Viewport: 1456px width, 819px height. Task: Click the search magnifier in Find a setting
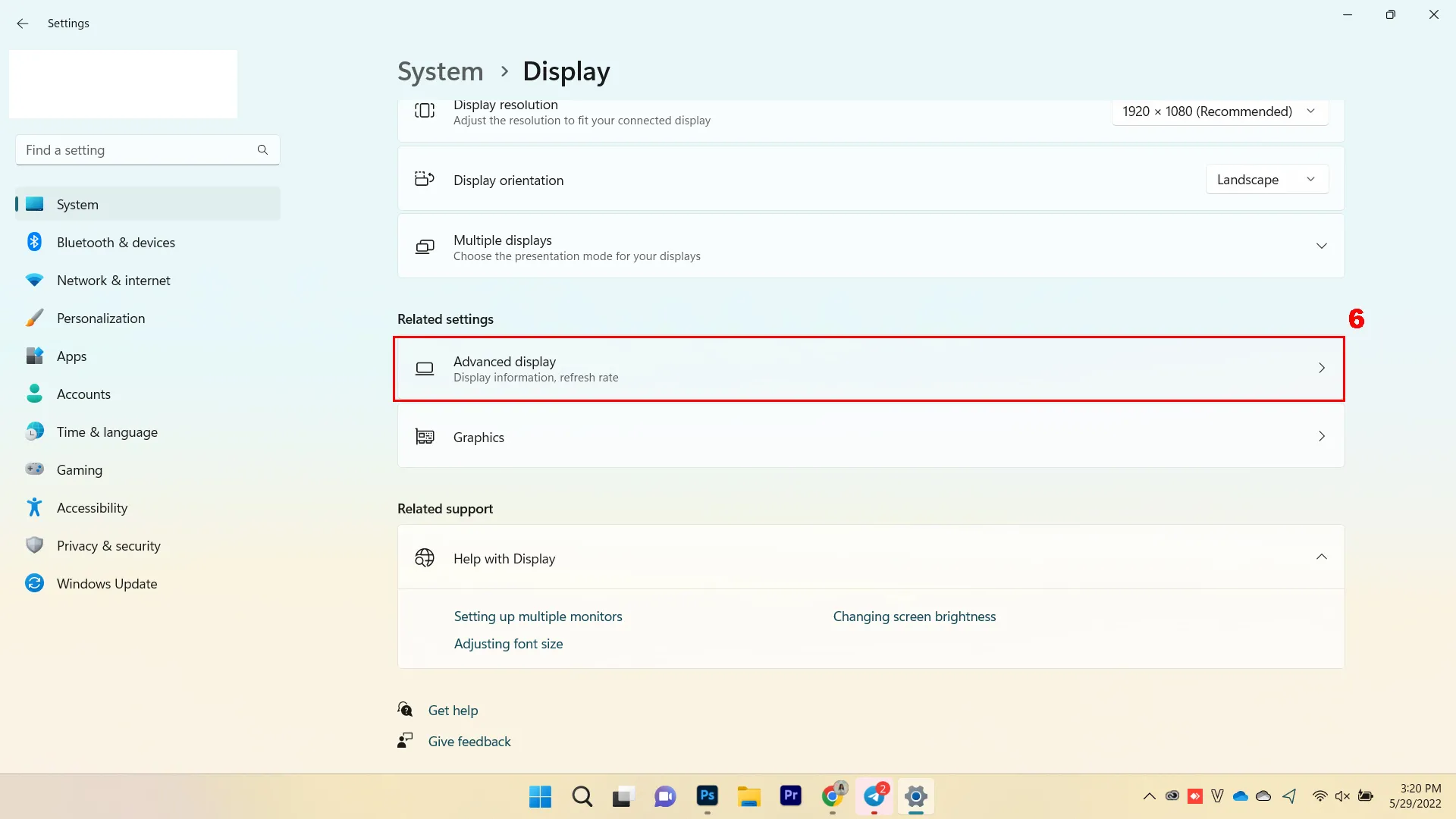[262, 150]
